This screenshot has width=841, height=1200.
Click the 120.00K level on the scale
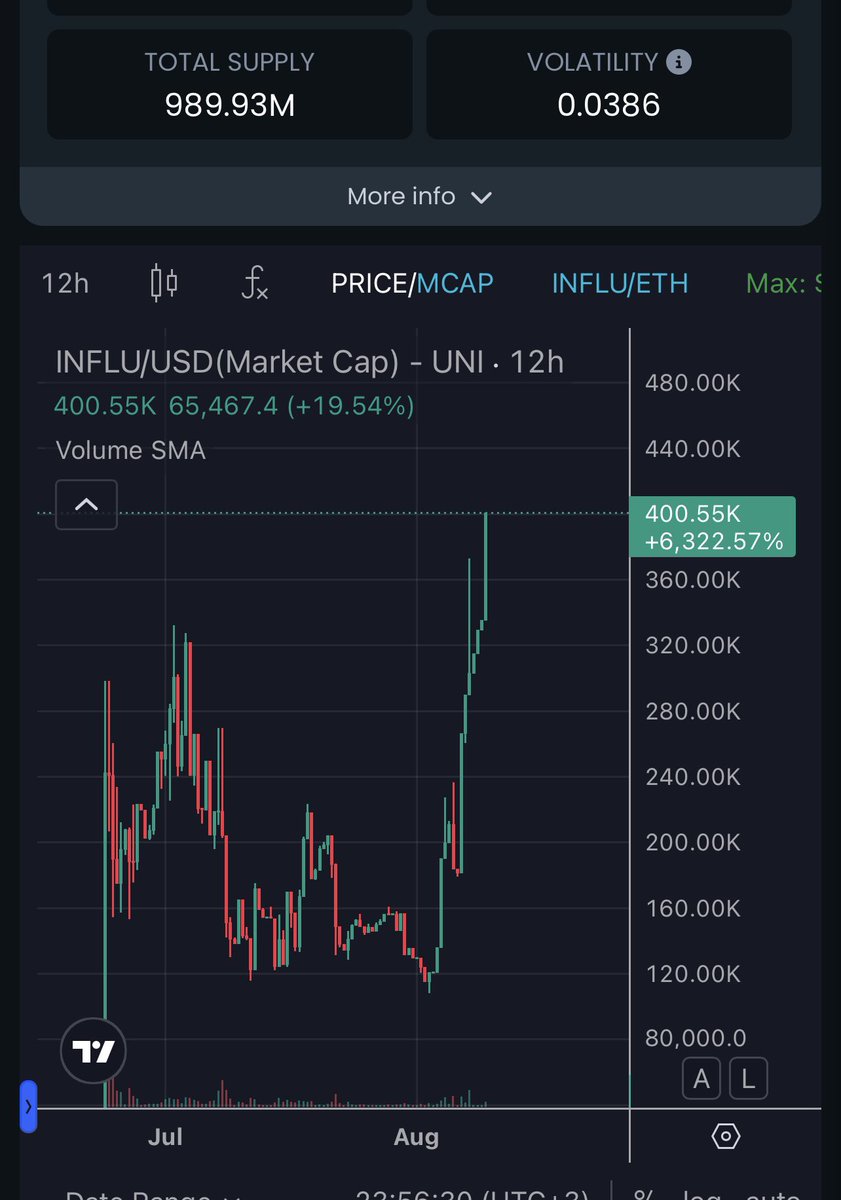point(694,973)
